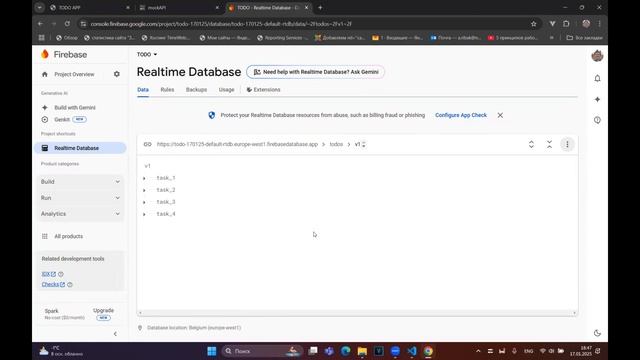Open Chrome extensions puzzle icon
Image resolution: width=640 pixels, height=360 pixels.
click(x=566, y=24)
